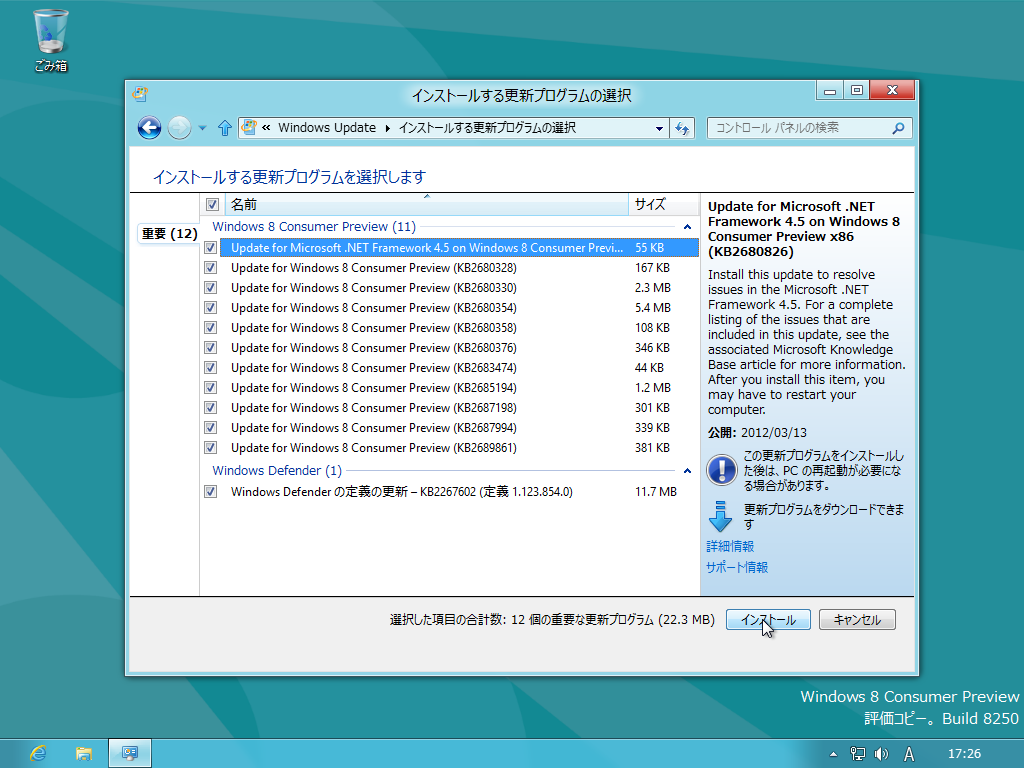
Task: Click the grayed forward navigation arrow
Action: pos(179,128)
